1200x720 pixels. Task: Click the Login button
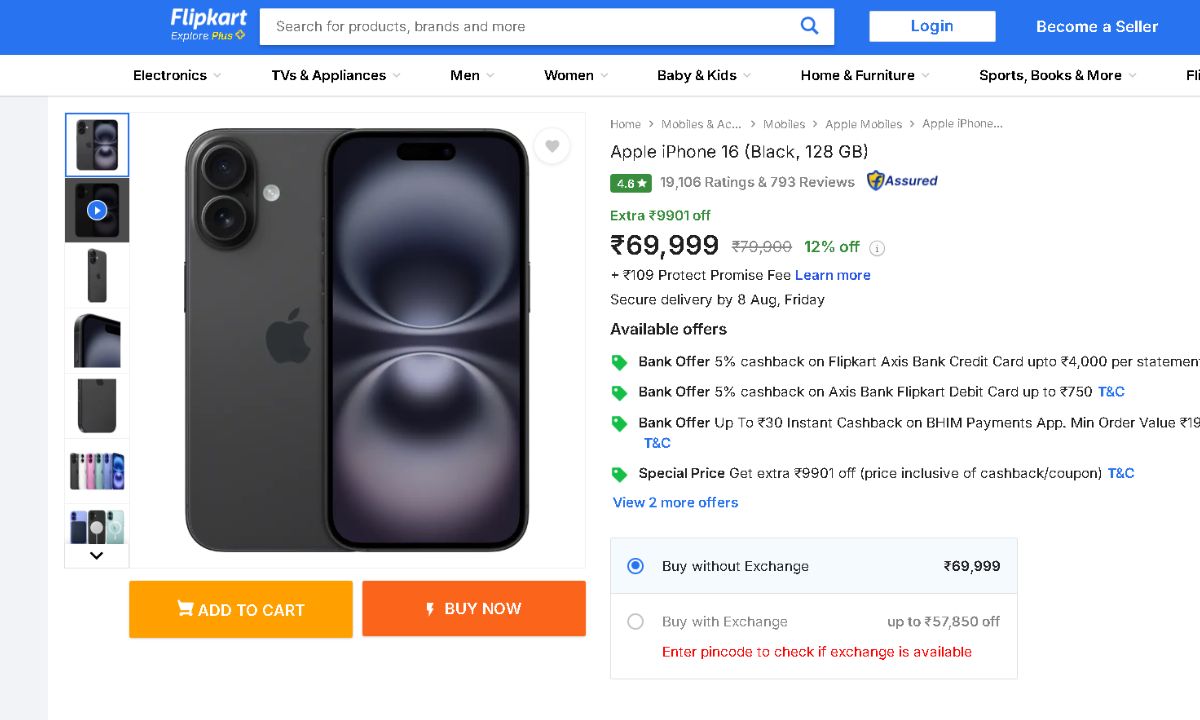[932, 26]
